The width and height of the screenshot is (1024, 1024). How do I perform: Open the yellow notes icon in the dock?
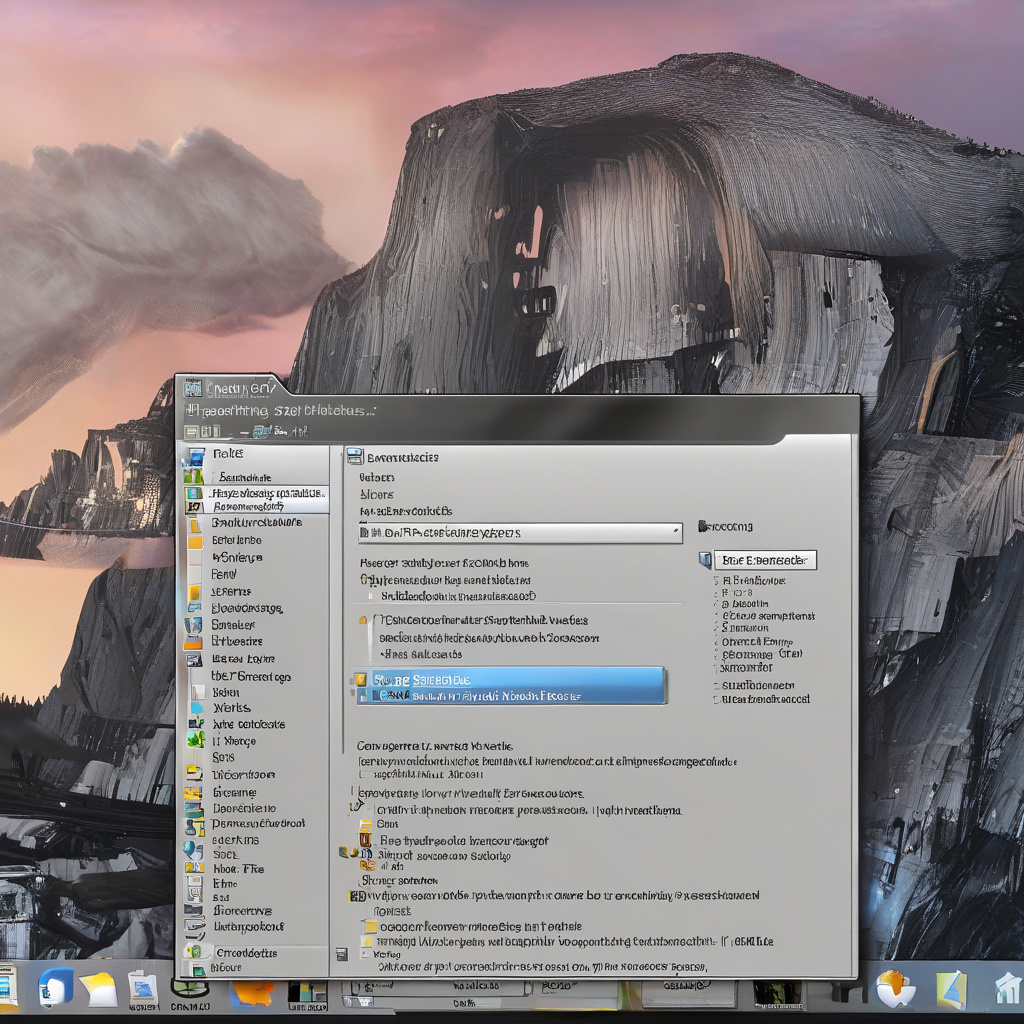[x=99, y=989]
